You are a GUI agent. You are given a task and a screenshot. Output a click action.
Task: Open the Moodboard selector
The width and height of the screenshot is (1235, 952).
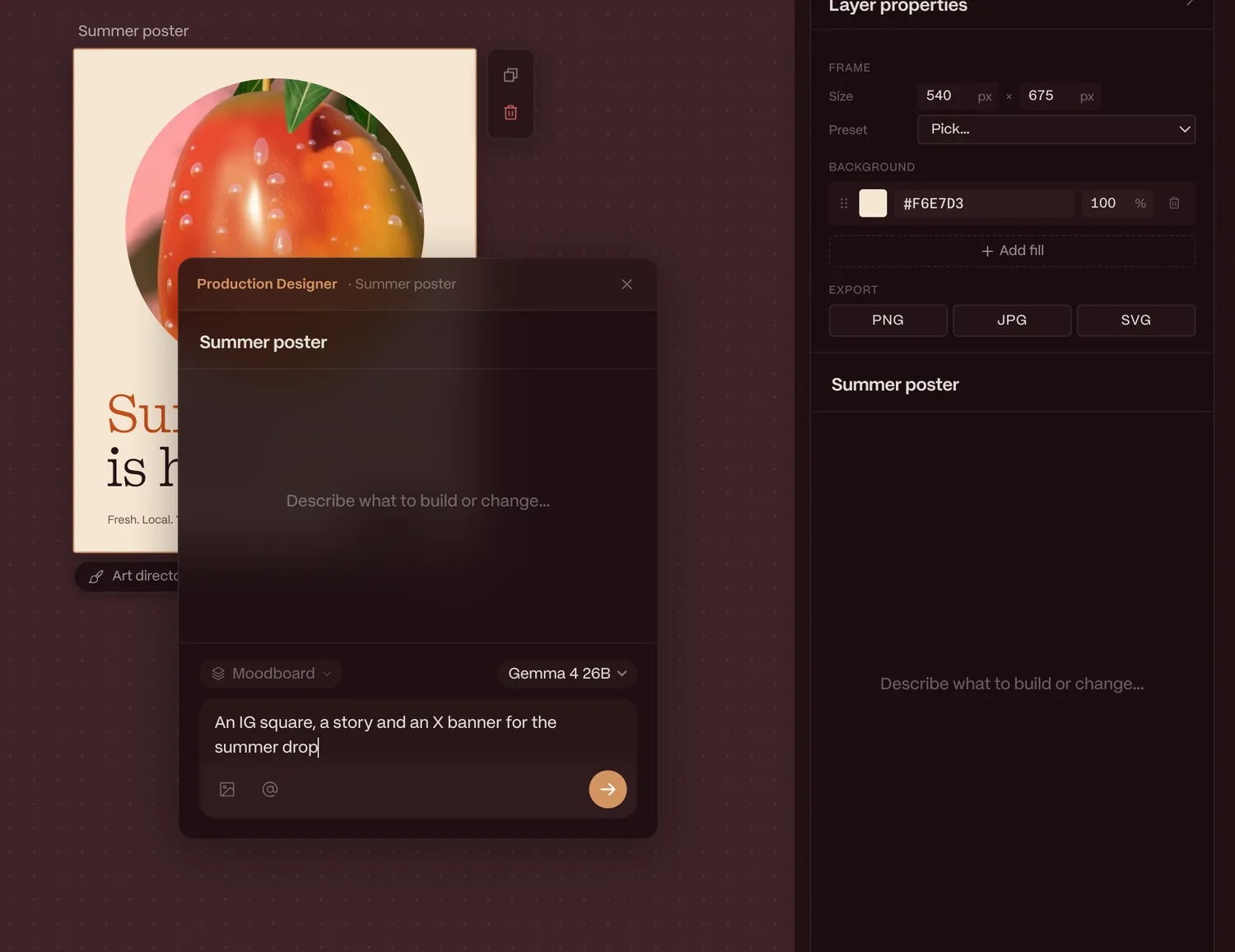271,674
